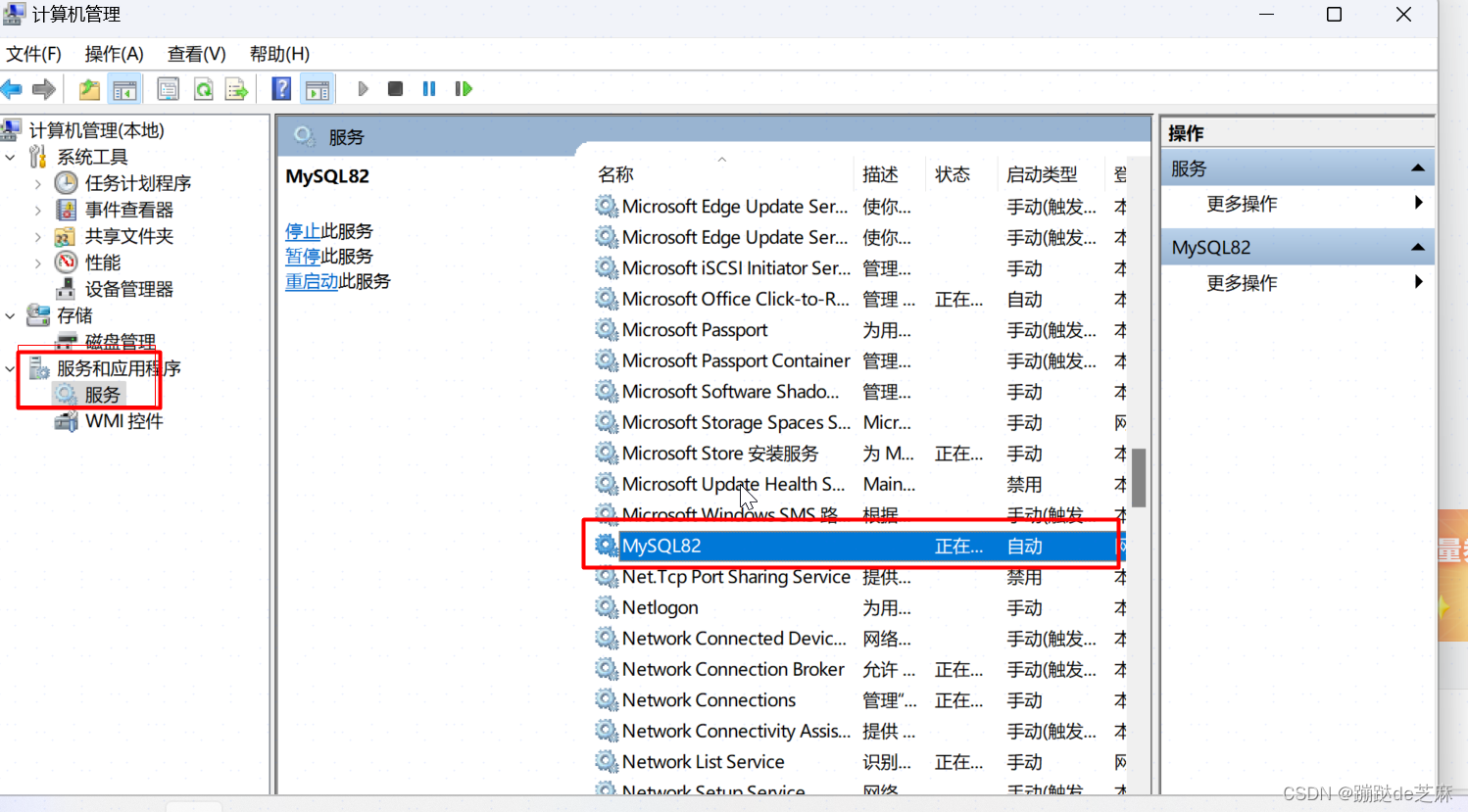Click the Up one level folder icon
1468x812 pixels.
89,89
